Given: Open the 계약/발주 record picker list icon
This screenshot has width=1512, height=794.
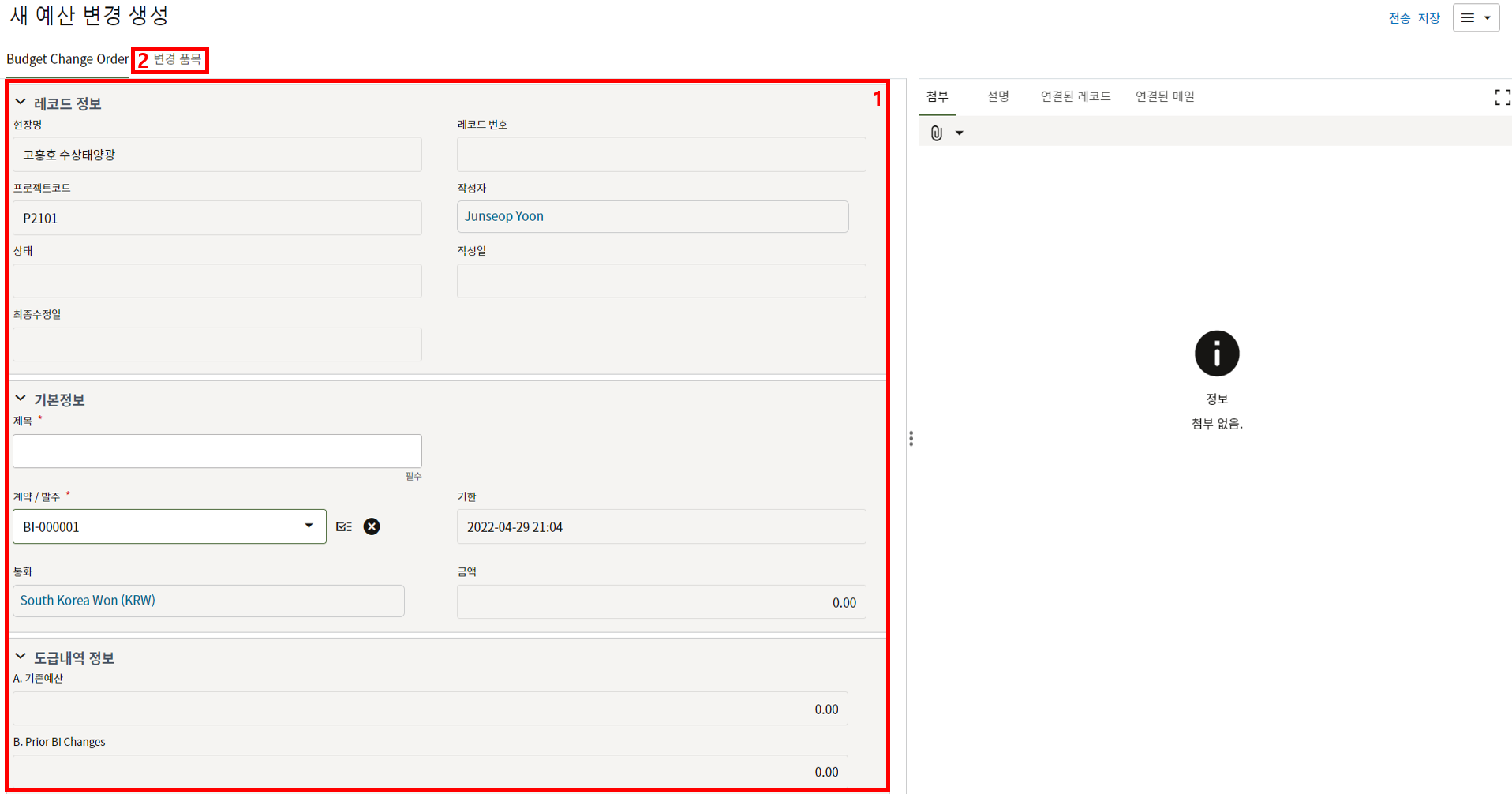Looking at the screenshot, I should (344, 526).
